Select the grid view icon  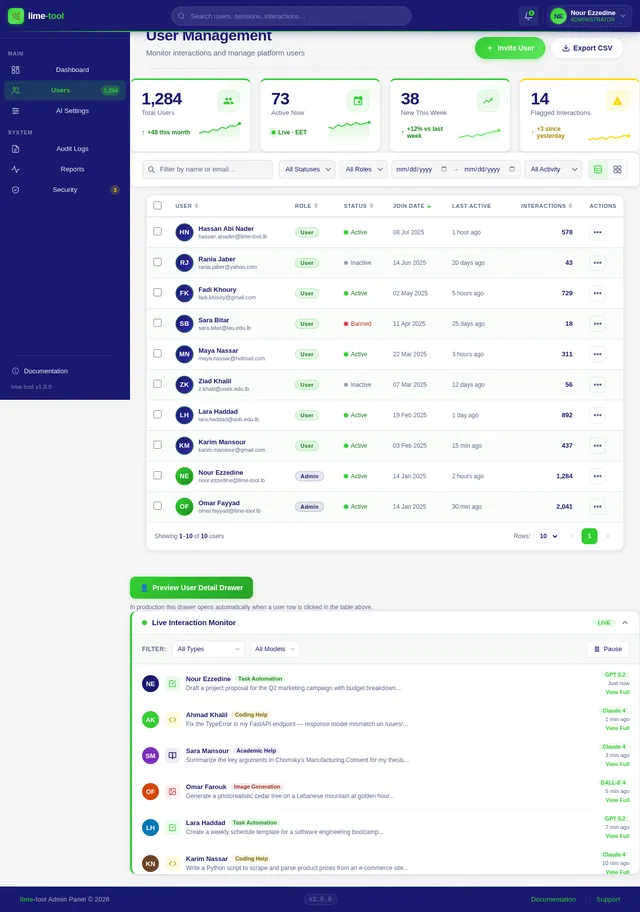[617, 170]
